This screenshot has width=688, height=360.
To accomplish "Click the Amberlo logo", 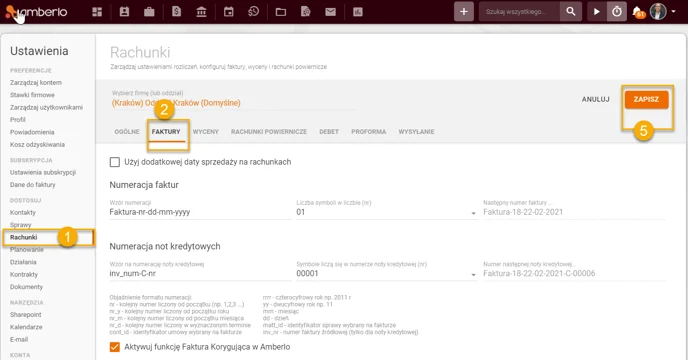I will [36, 12].
